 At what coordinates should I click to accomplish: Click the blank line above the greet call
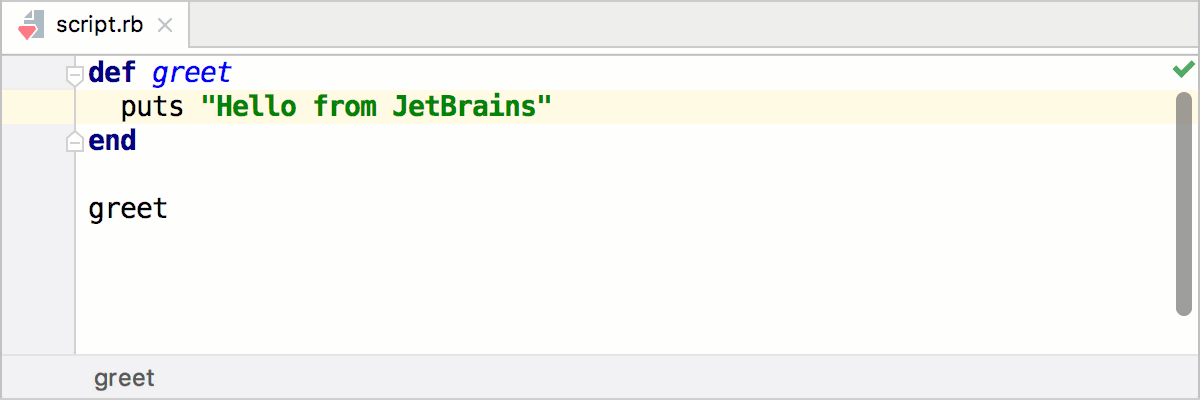(x=400, y=175)
